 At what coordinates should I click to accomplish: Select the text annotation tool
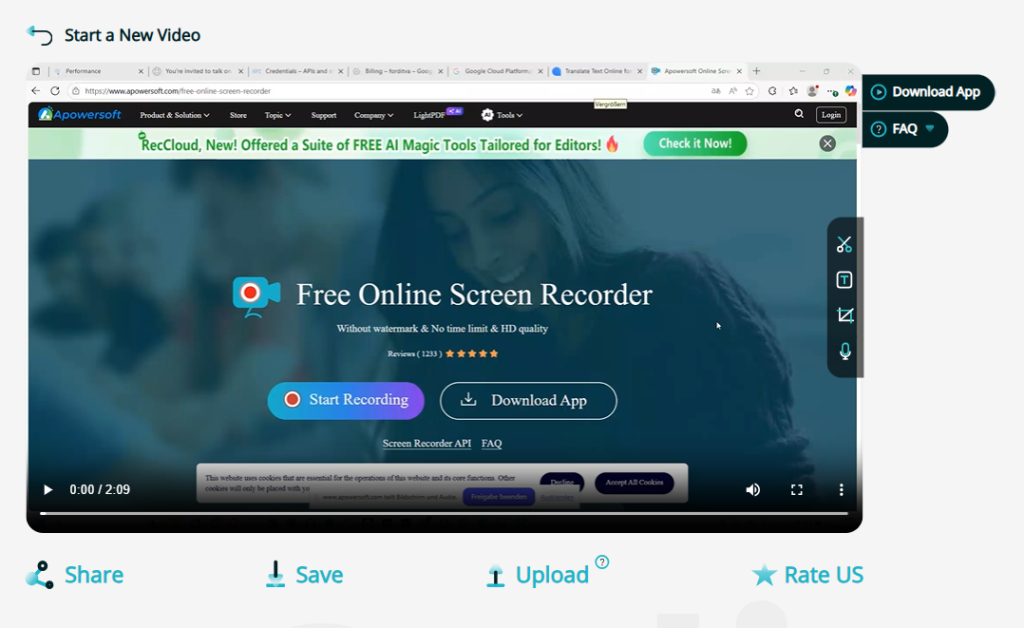[x=844, y=280]
